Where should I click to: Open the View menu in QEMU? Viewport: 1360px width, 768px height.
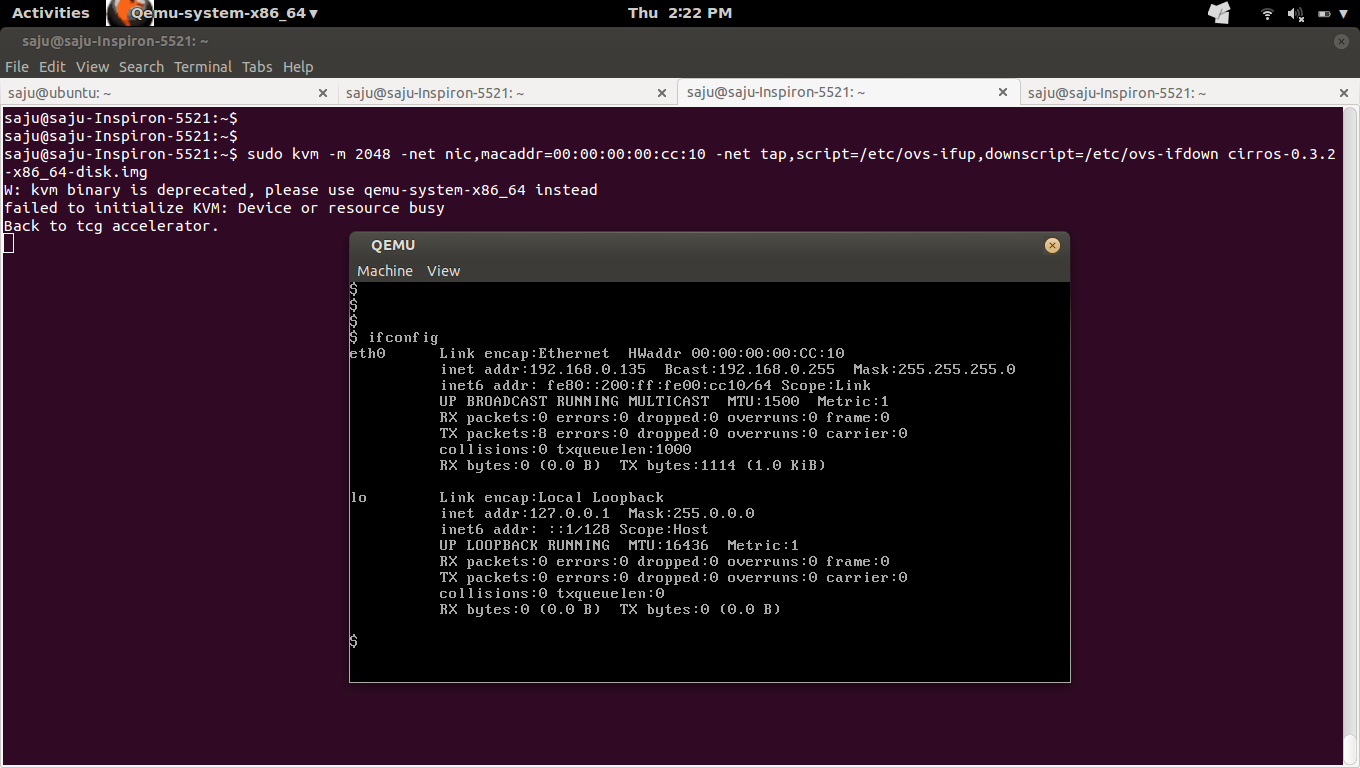point(443,271)
